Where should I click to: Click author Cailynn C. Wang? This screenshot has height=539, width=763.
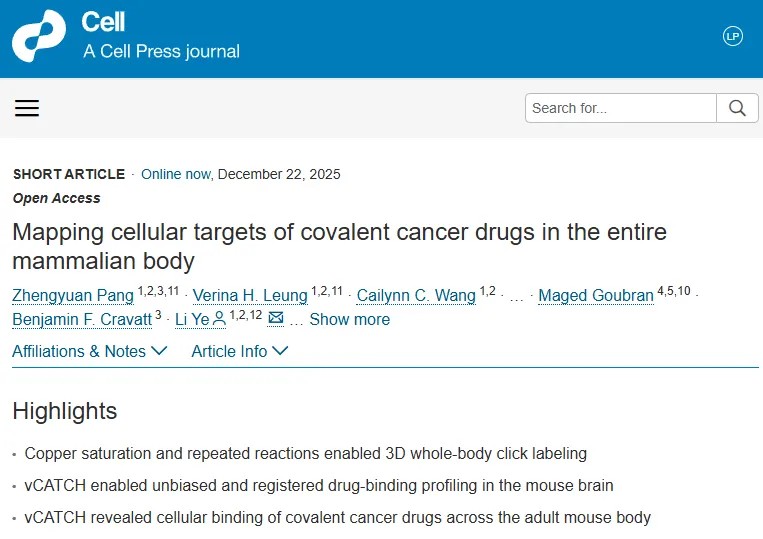(x=416, y=295)
